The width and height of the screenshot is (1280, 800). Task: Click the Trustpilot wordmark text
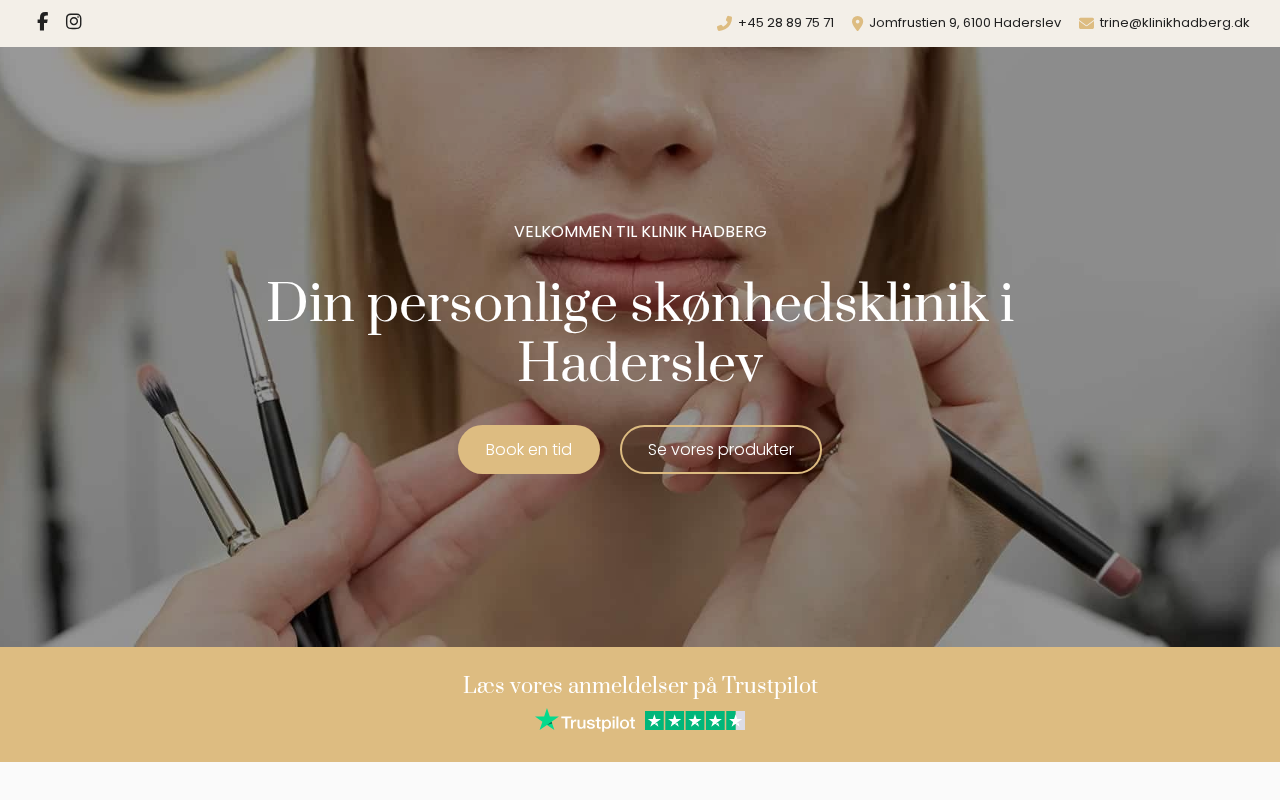coord(598,722)
